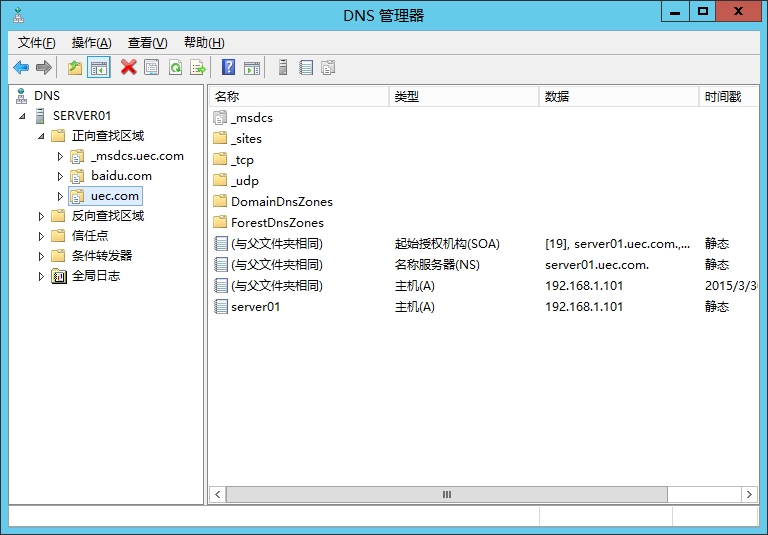Click the SERVER01 server icon in tree
This screenshot has width=768, height=535.
click(41, 116)
